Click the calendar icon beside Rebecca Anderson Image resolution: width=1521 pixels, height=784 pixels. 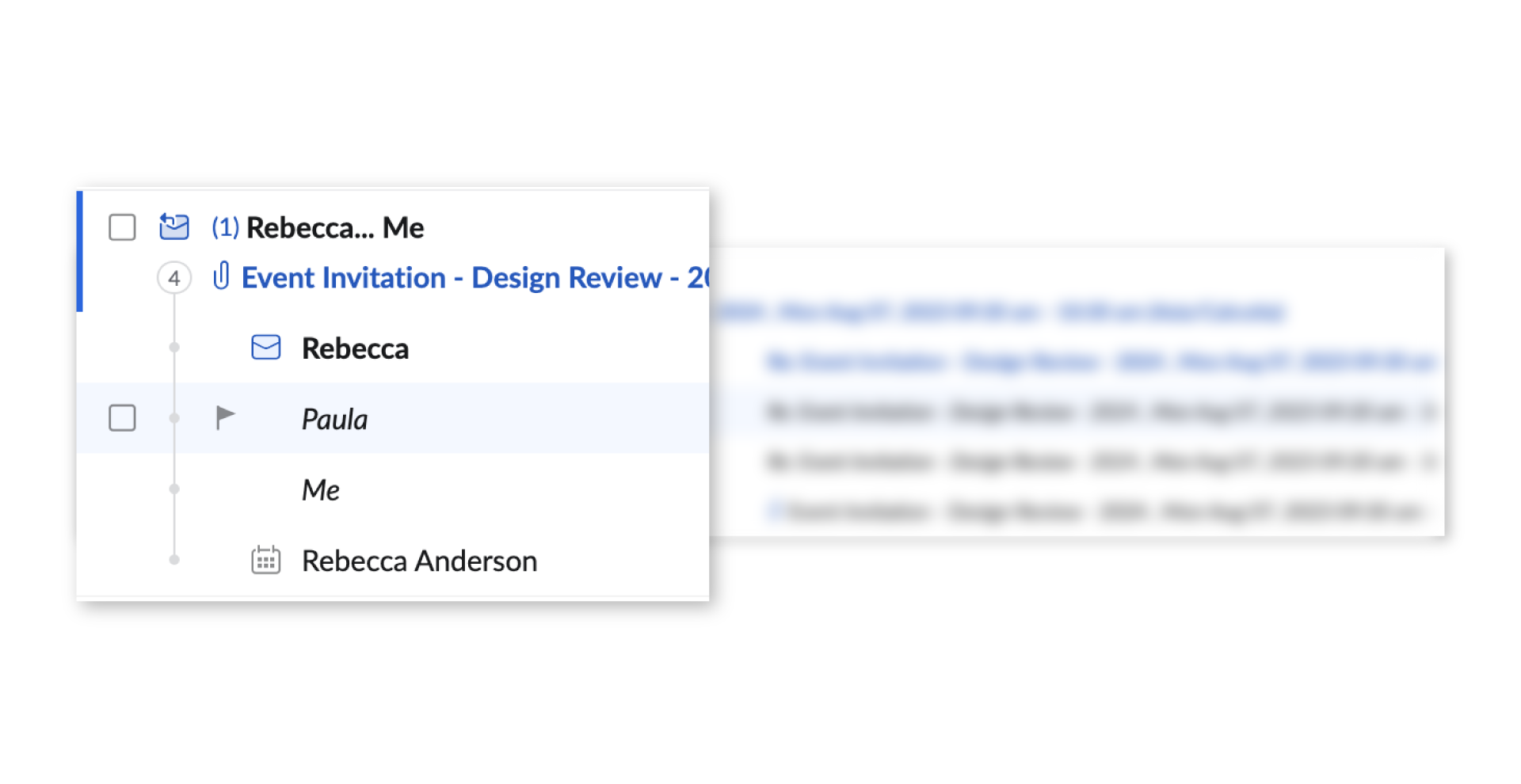coord(265,561)
